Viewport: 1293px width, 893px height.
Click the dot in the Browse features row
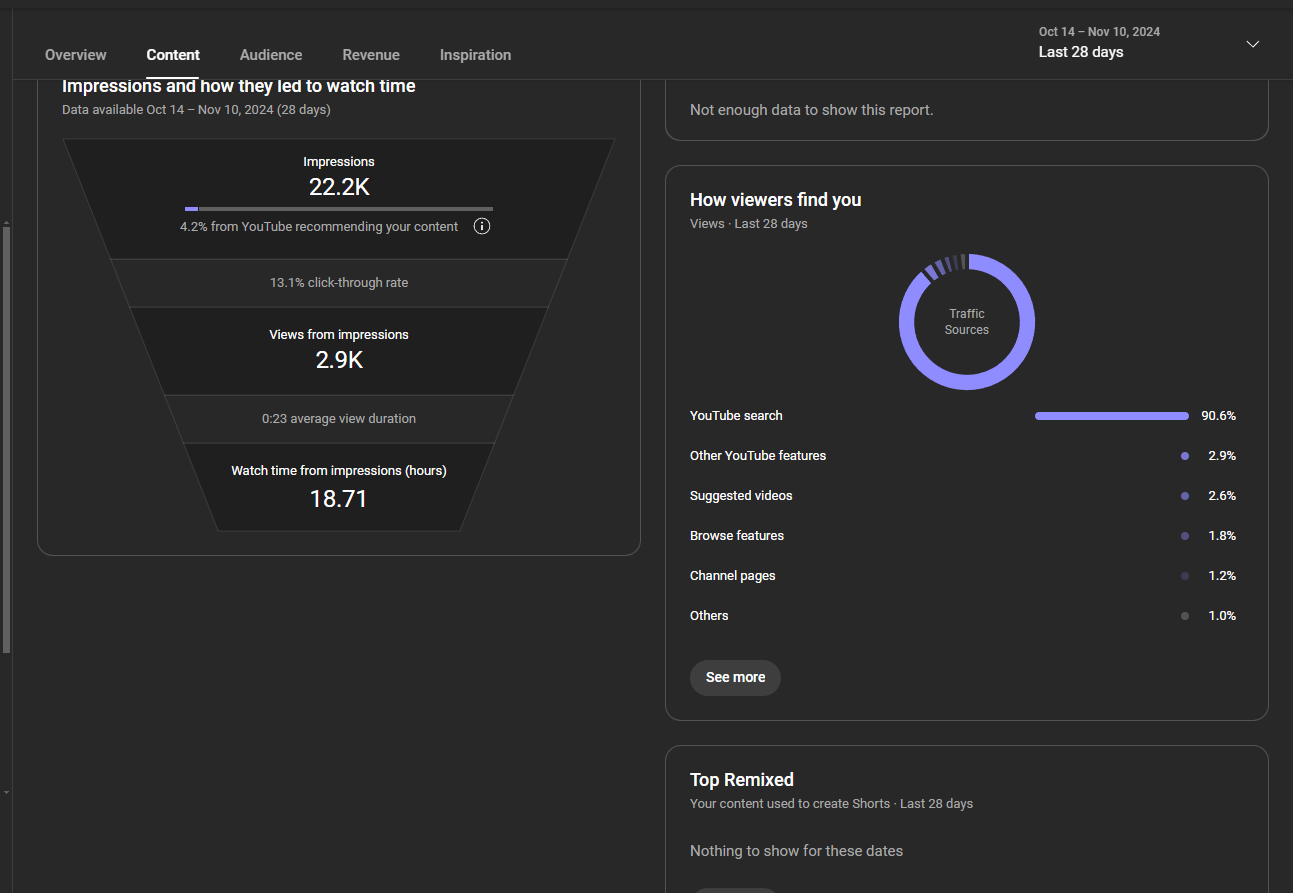click(x=1185, y=536)
